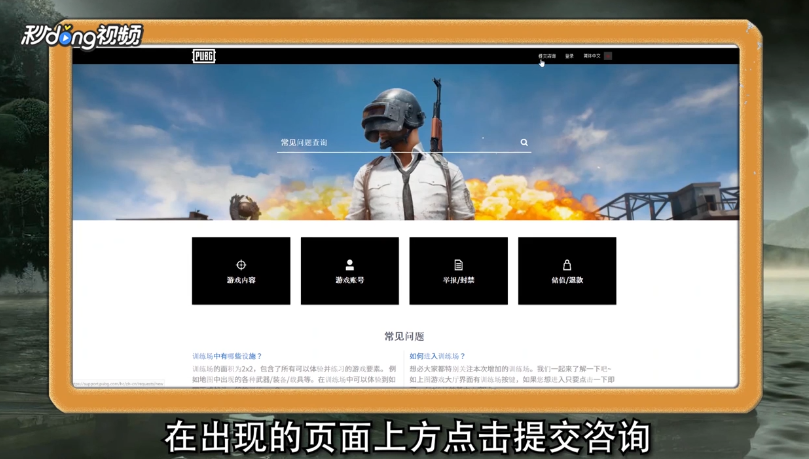809x459 pixels.
Task: Open the 游戏内容 category tile
Action: coord(241,271)
